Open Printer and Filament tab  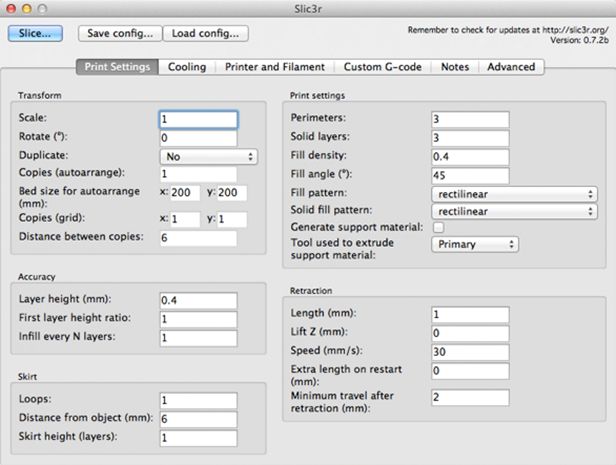coord(275,67)
